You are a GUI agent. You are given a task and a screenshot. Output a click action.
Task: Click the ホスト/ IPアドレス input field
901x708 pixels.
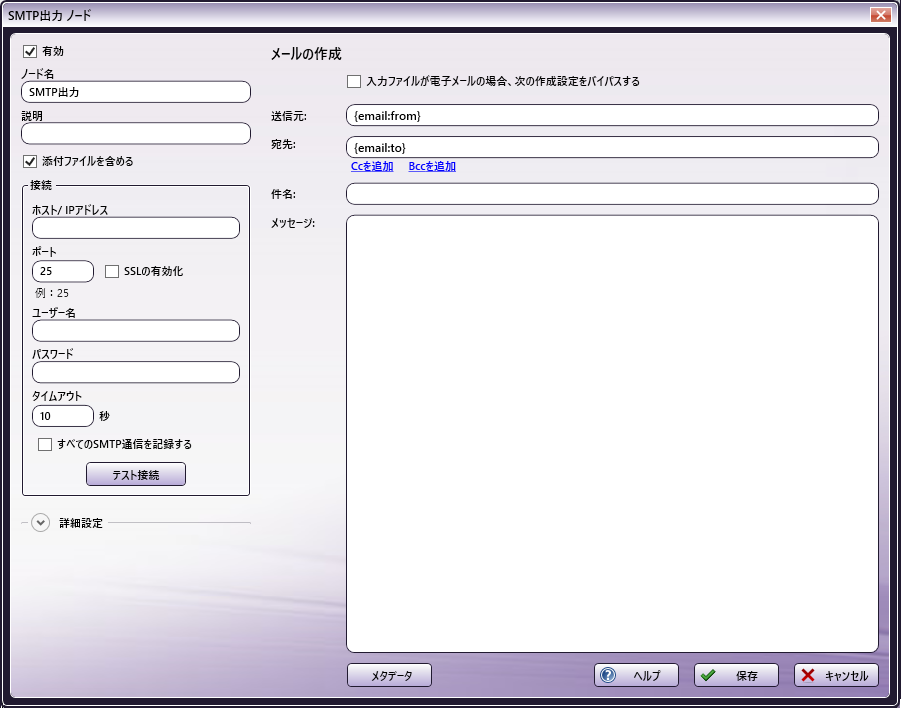click(x=136, y=228)
